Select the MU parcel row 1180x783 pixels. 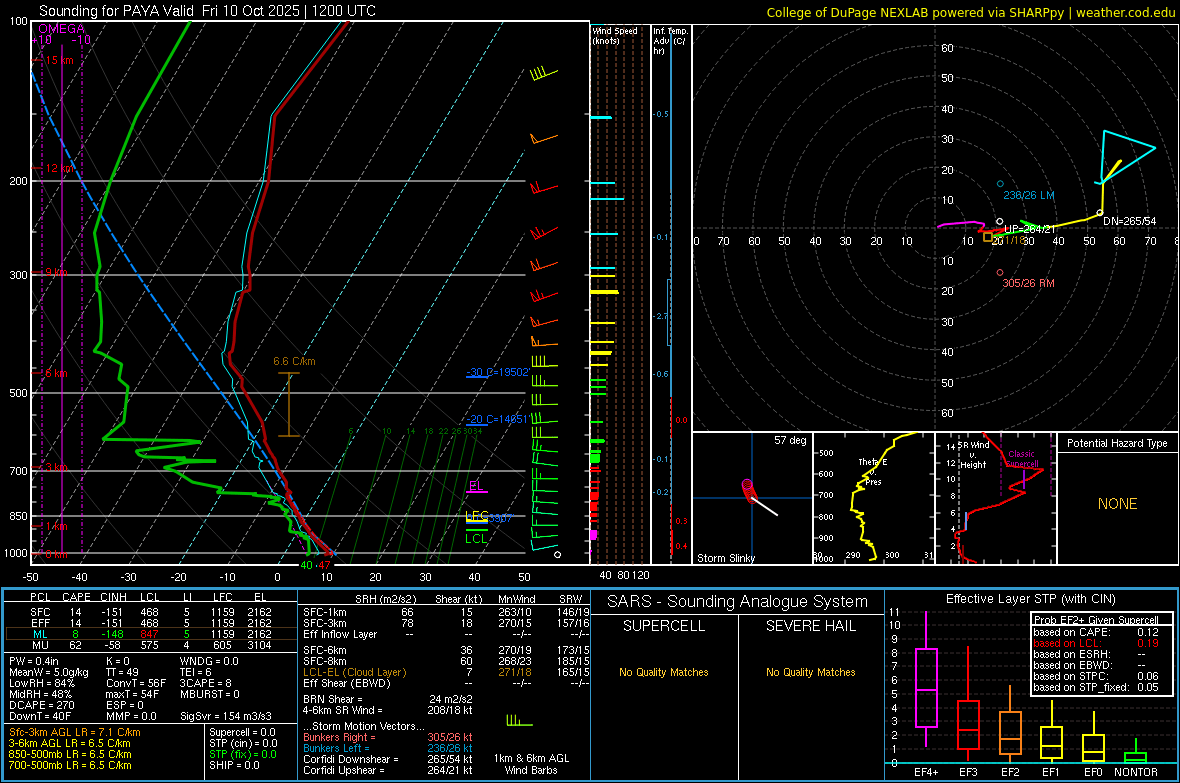[x=151, y=644]
